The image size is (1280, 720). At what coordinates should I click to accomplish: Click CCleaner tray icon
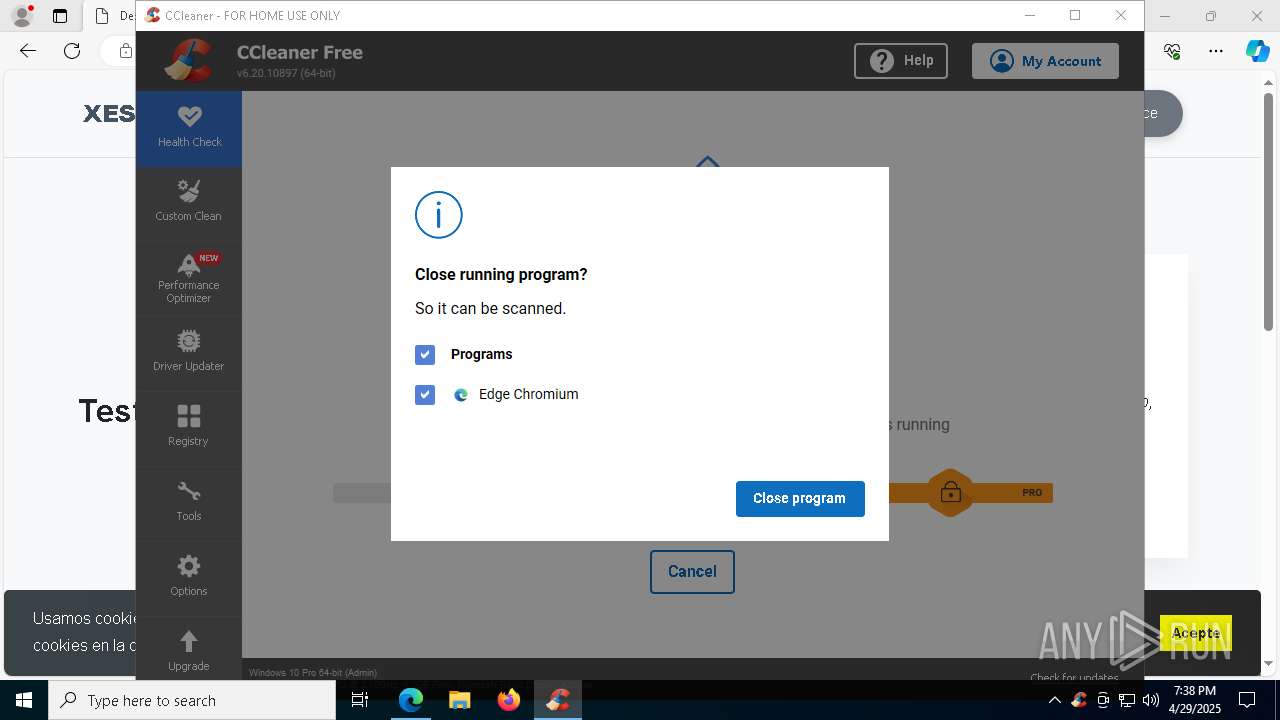point(1079,700)
